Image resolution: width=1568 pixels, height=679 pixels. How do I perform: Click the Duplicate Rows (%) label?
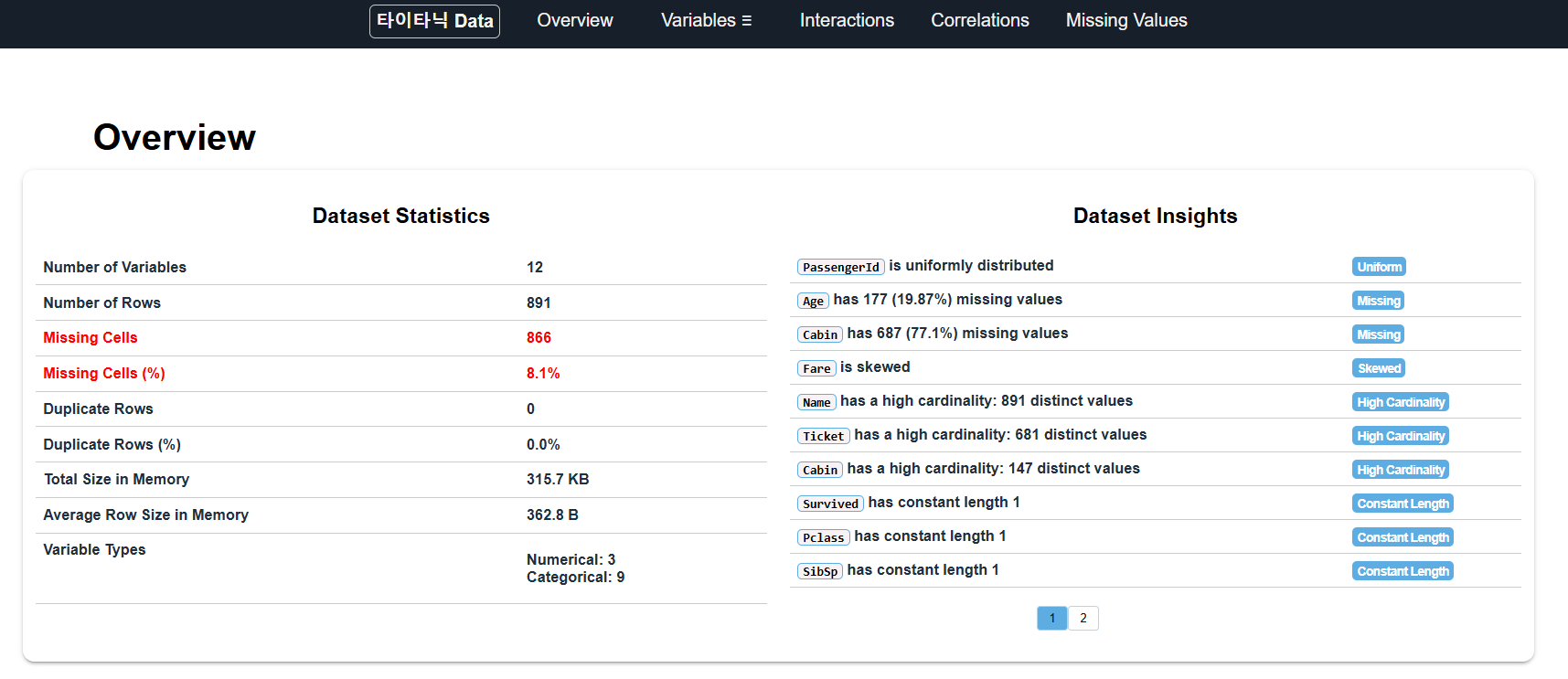(x=112, y=445)
